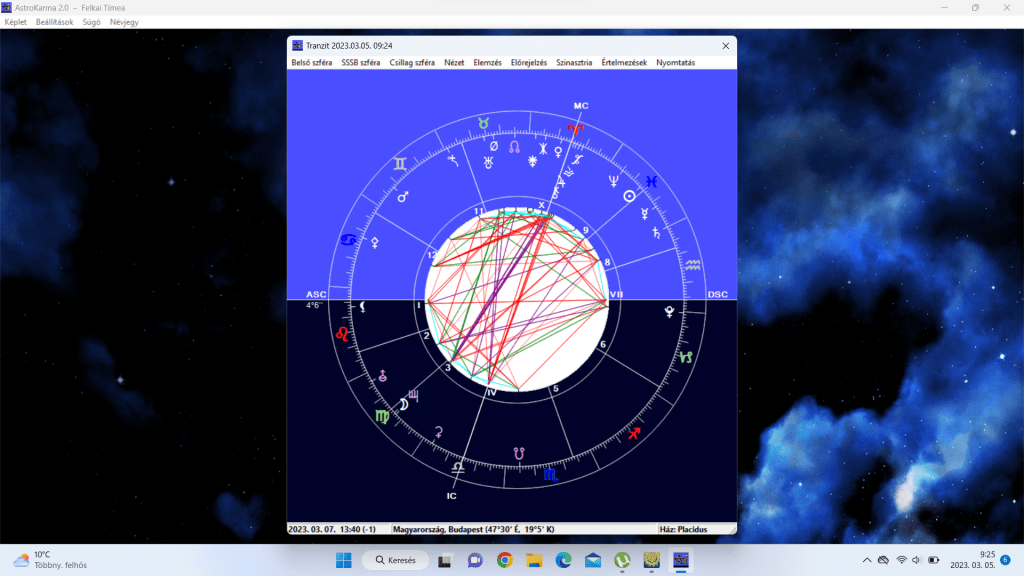This screenshot has height=576, width=1024.
Task: Open Google Chrome from the taskbar
Action: (505, 560)
